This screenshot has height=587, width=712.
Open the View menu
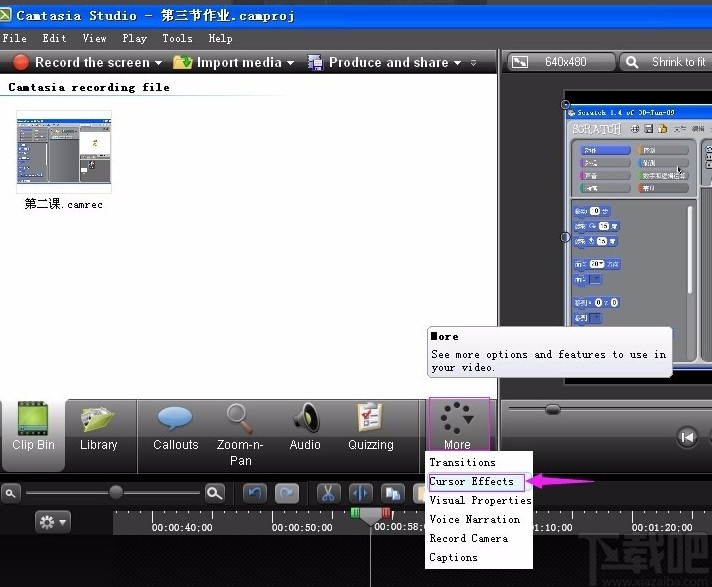(94, 39)
